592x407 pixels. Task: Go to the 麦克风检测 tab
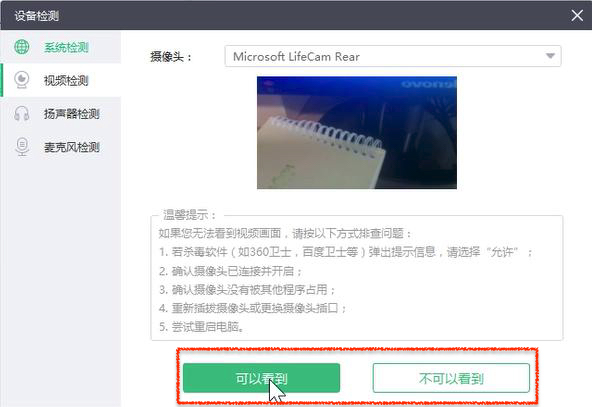61,147
